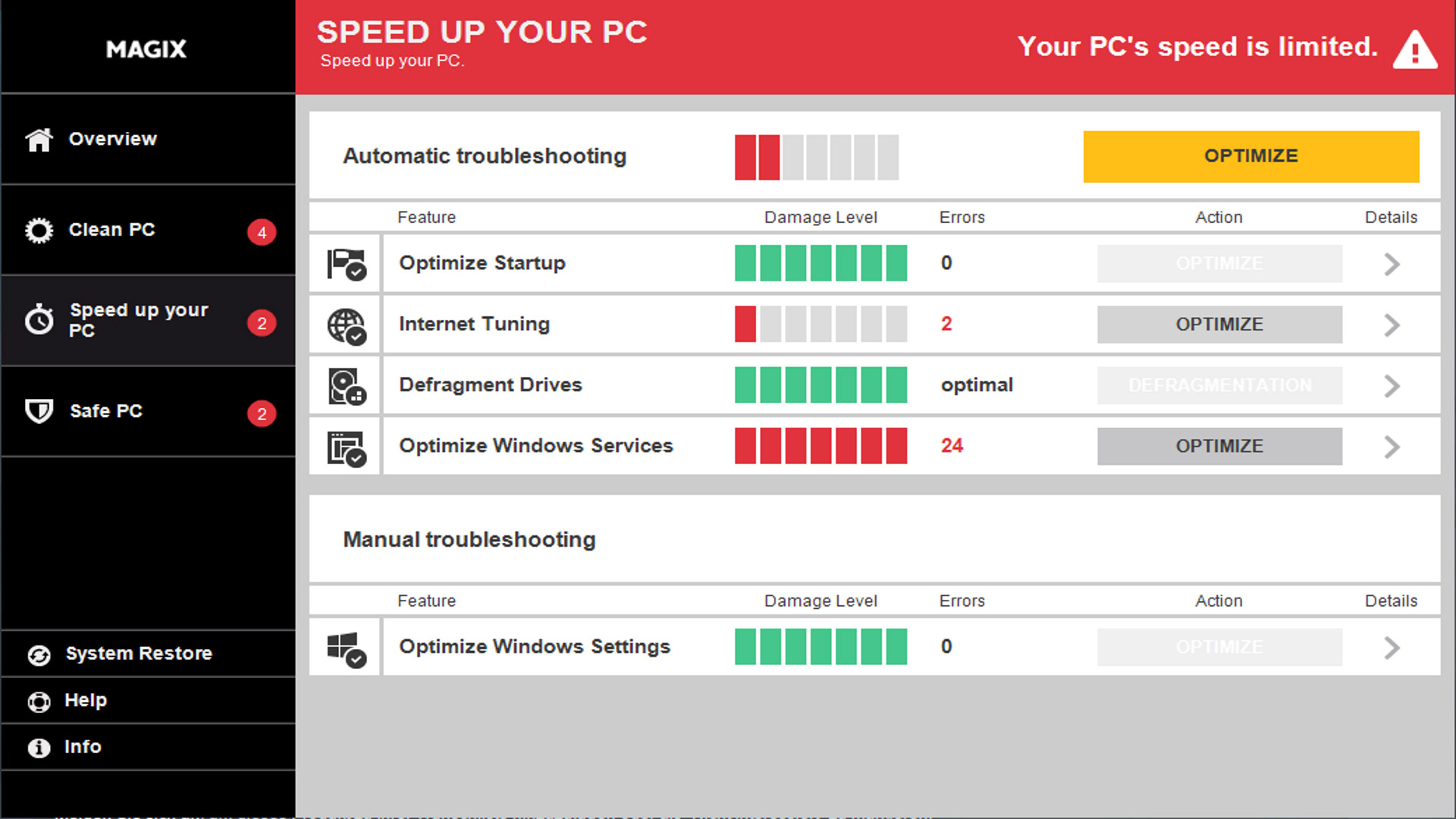Click the System Restore icon
The width and height of the screenshot is (1456, 819).
(38, 653)
